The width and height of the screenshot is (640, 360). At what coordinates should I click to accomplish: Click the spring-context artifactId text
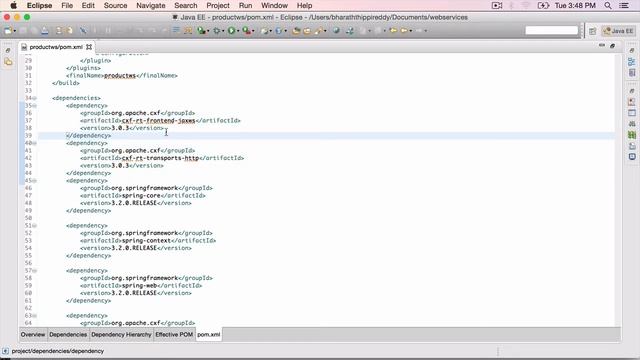146,240
